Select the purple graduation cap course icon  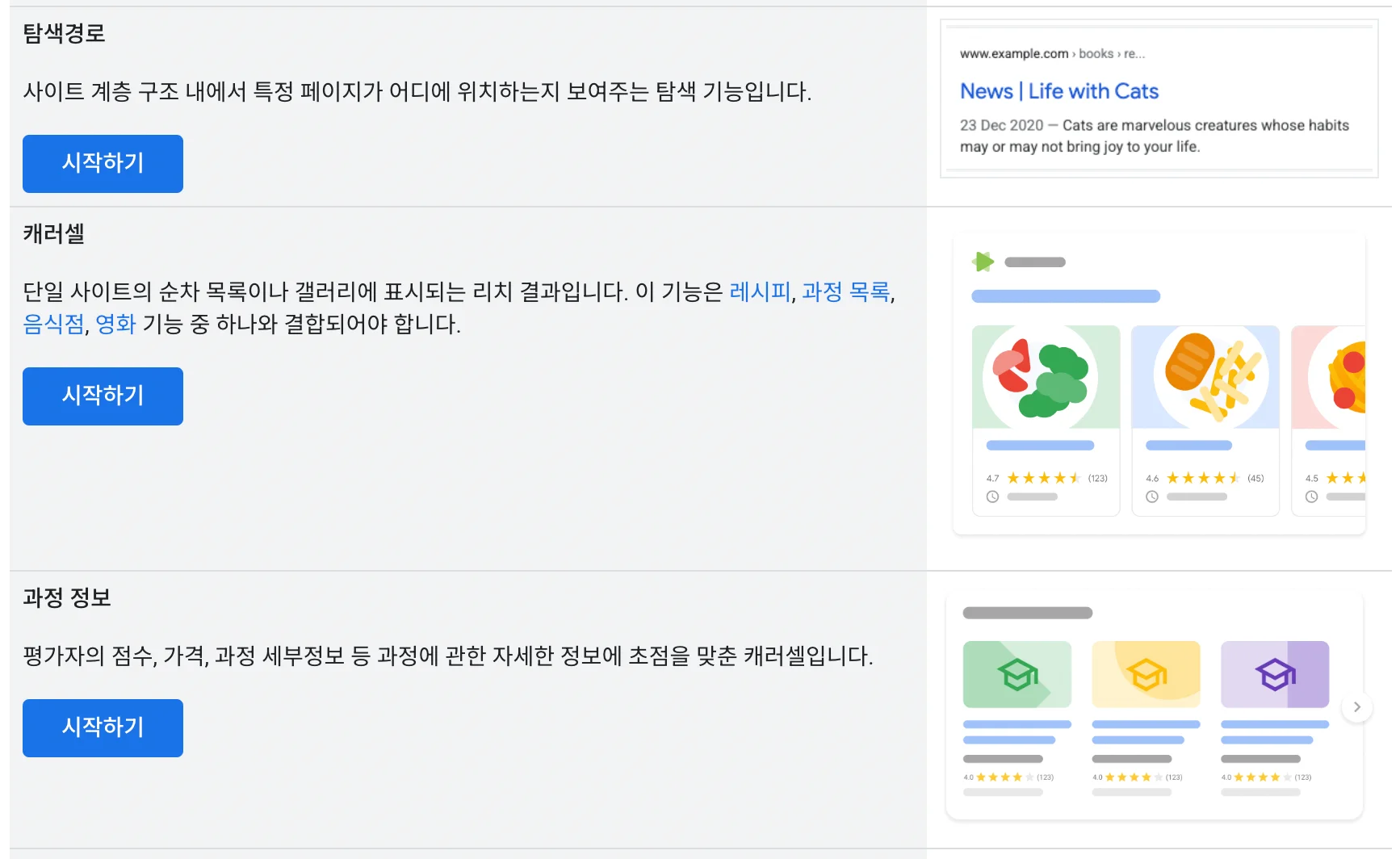tap(1274, 674)
